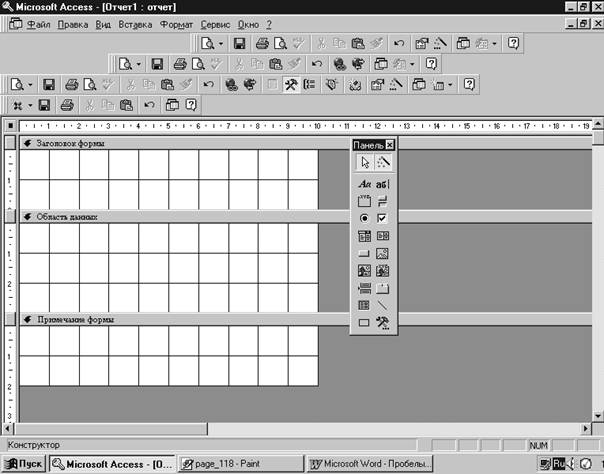Pick the Unbound Object Frame tool

pos(364,271)
